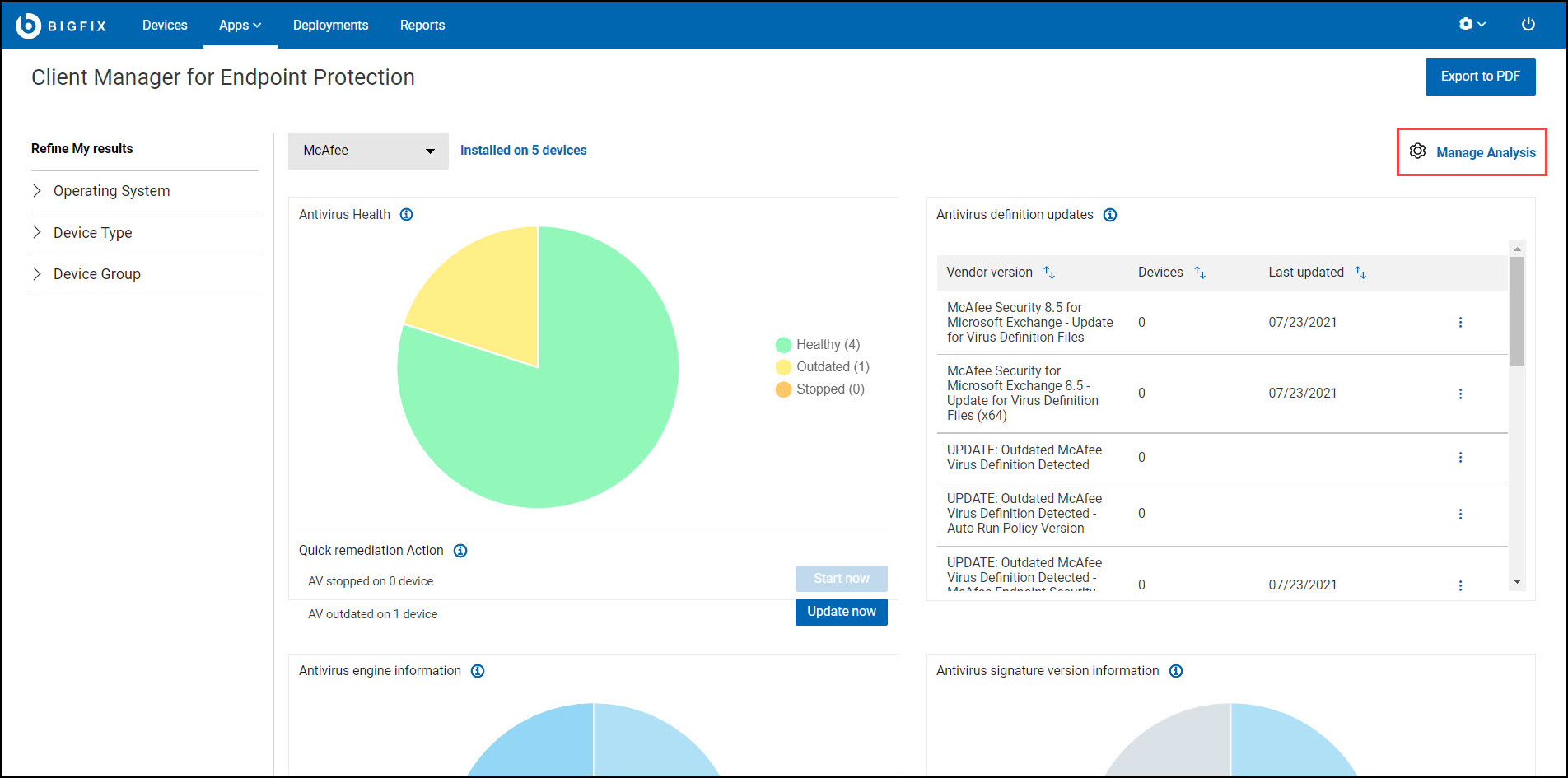The width and height of the screenshot is (1568, 778).
Task: Toggle Stopped legend item in chart
Action: [x=819, y=389]
